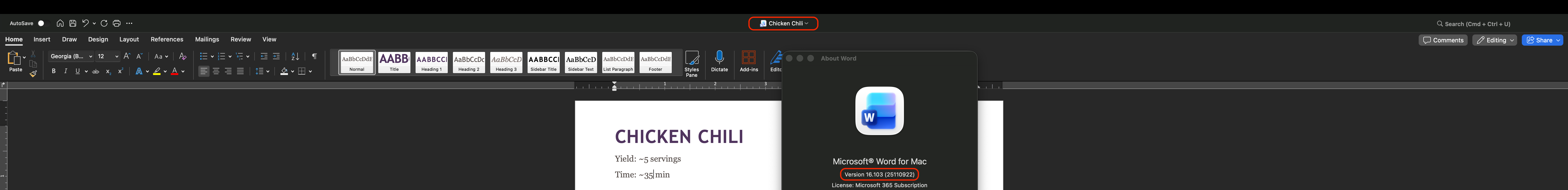Open the Change Case Aa dropdown
1568x190 pixels.
click(161, 56)
